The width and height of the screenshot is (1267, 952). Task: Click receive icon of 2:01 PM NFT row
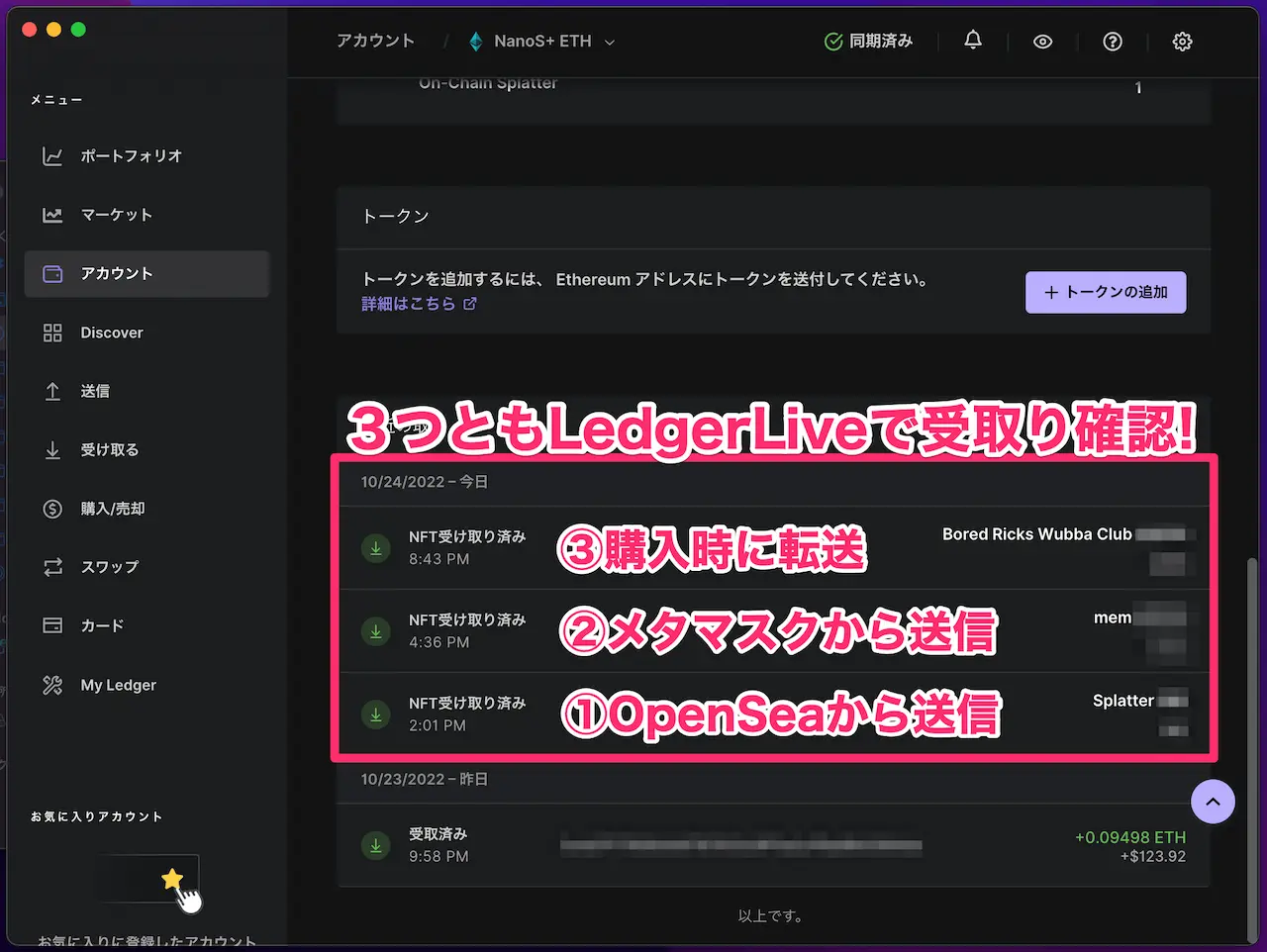pos(376,714)
